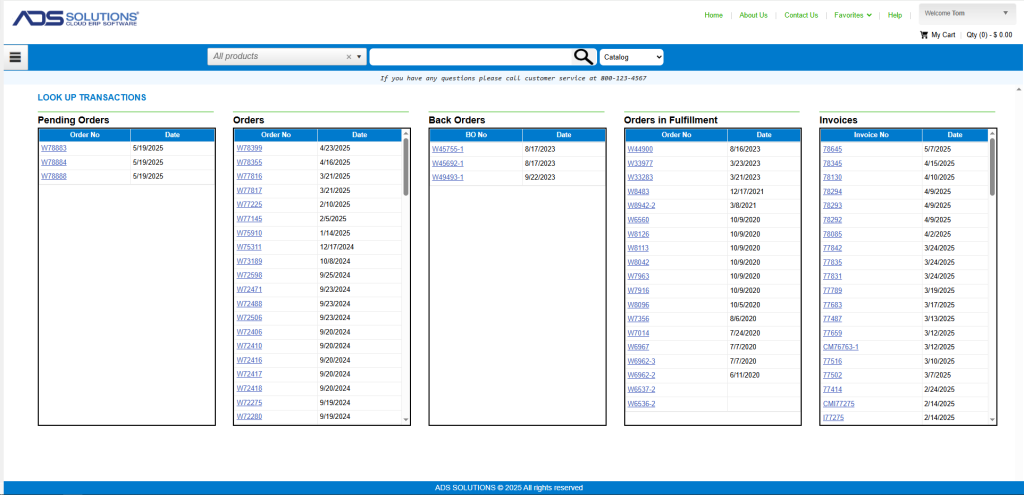The height and width of the screenshot is (495, 1024).
Task: Click Date header in Back Orders table
Action: tap(564, 135)
